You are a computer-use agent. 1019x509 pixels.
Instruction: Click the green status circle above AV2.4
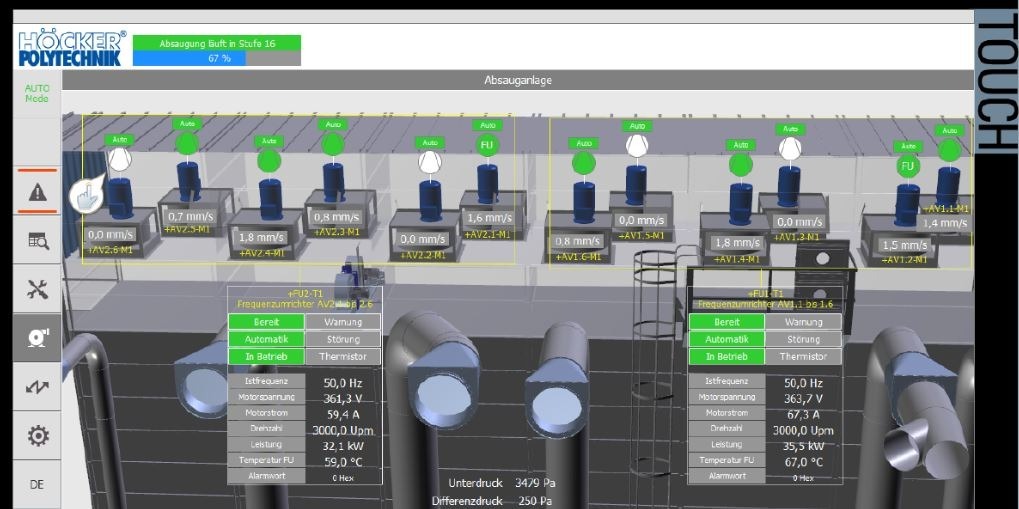coord(269,161)
